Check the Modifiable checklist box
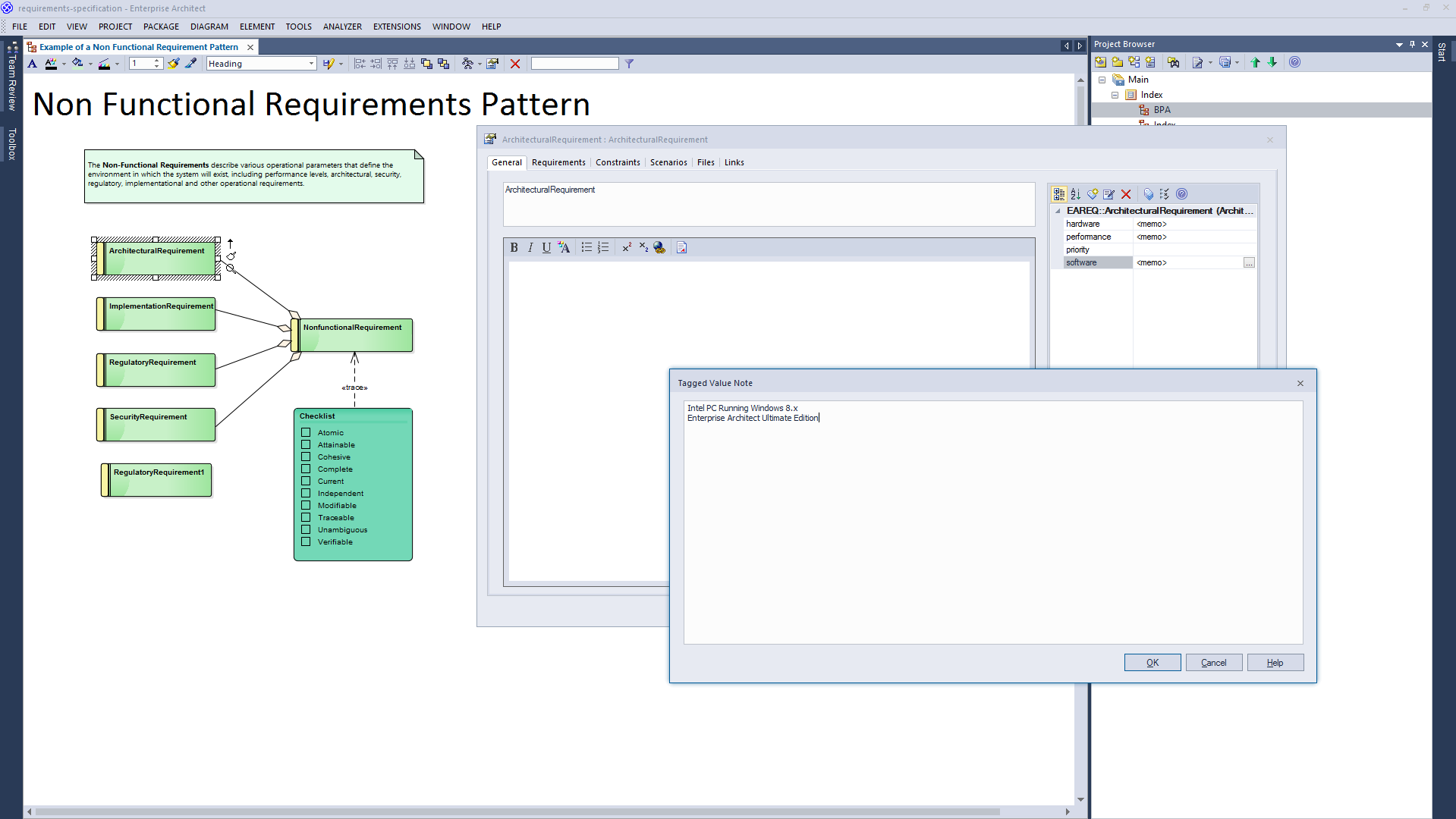This screenshot has width=1456, height=819. point(306,505)
